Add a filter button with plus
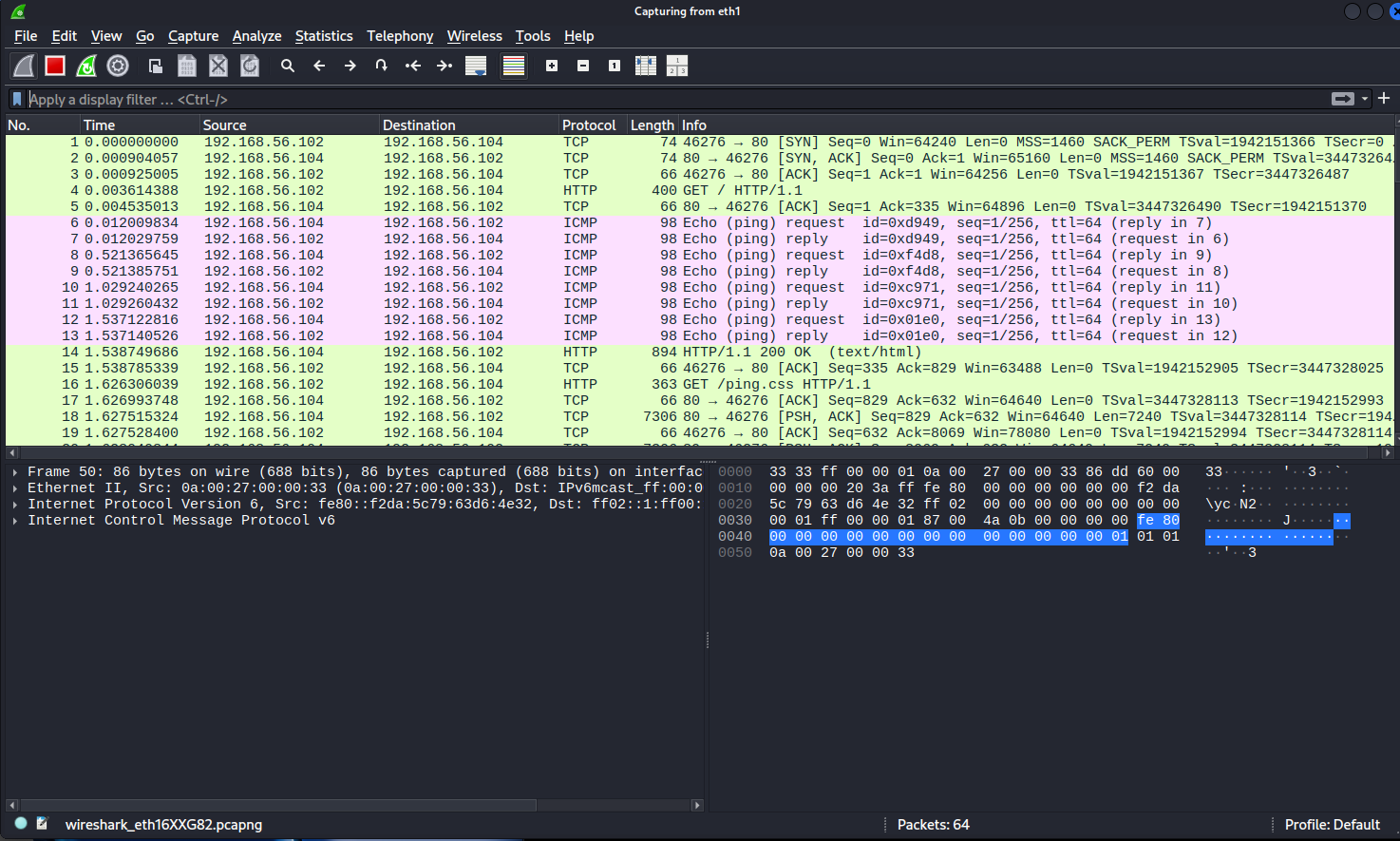 coord(1384,99)
